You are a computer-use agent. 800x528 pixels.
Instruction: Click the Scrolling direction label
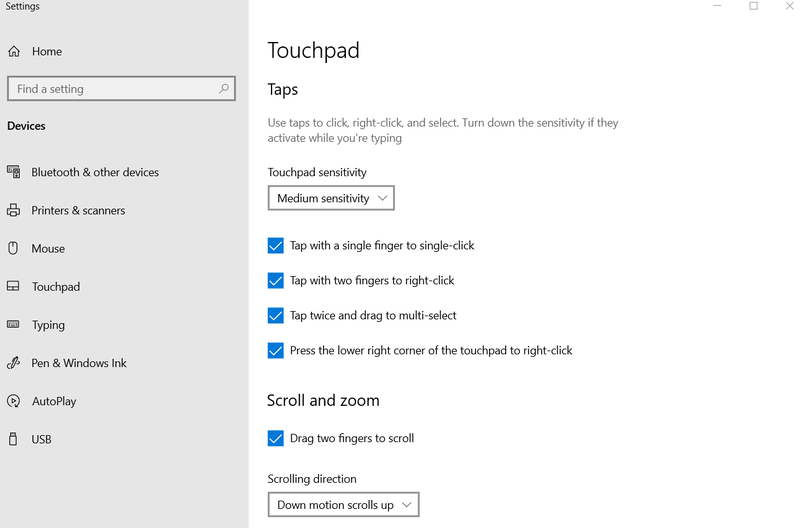pos(312,479)
